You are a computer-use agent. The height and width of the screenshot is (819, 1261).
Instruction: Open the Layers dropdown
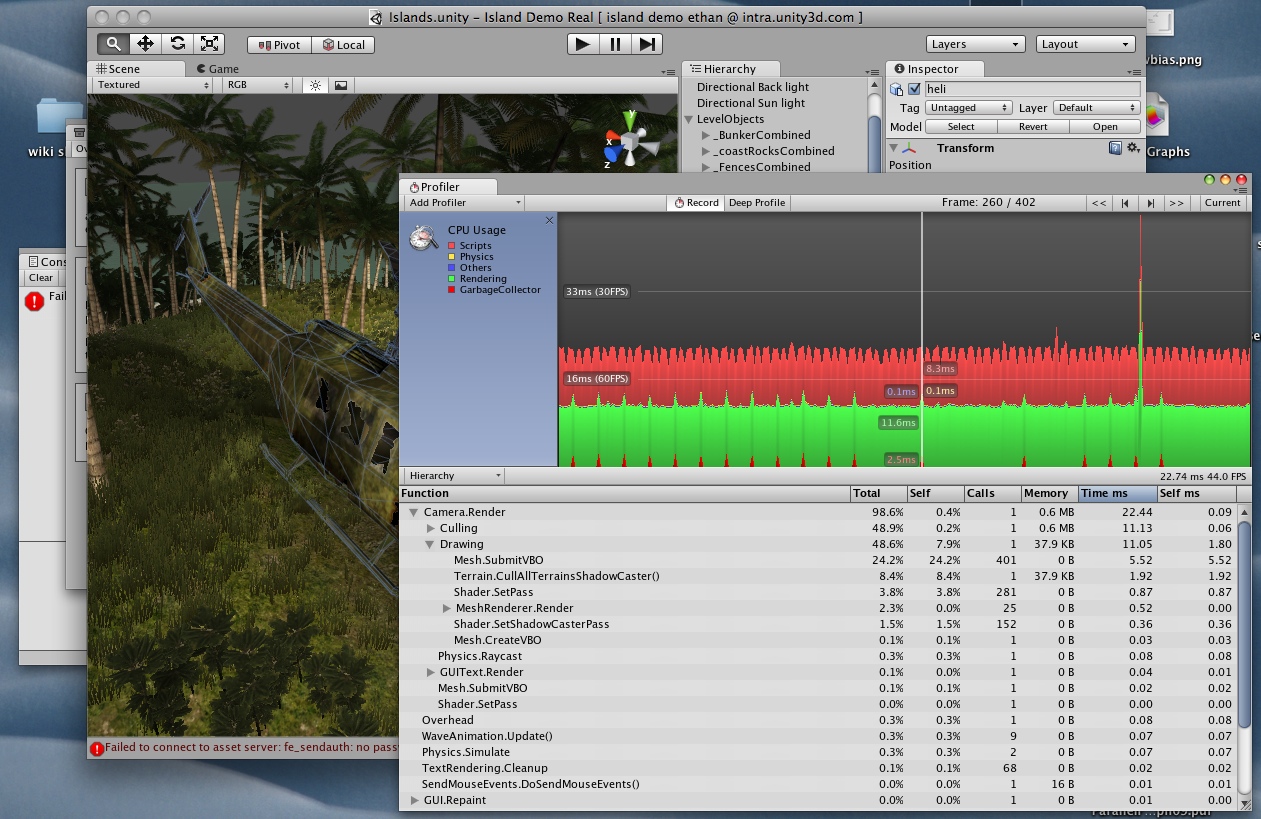(975, 44)
